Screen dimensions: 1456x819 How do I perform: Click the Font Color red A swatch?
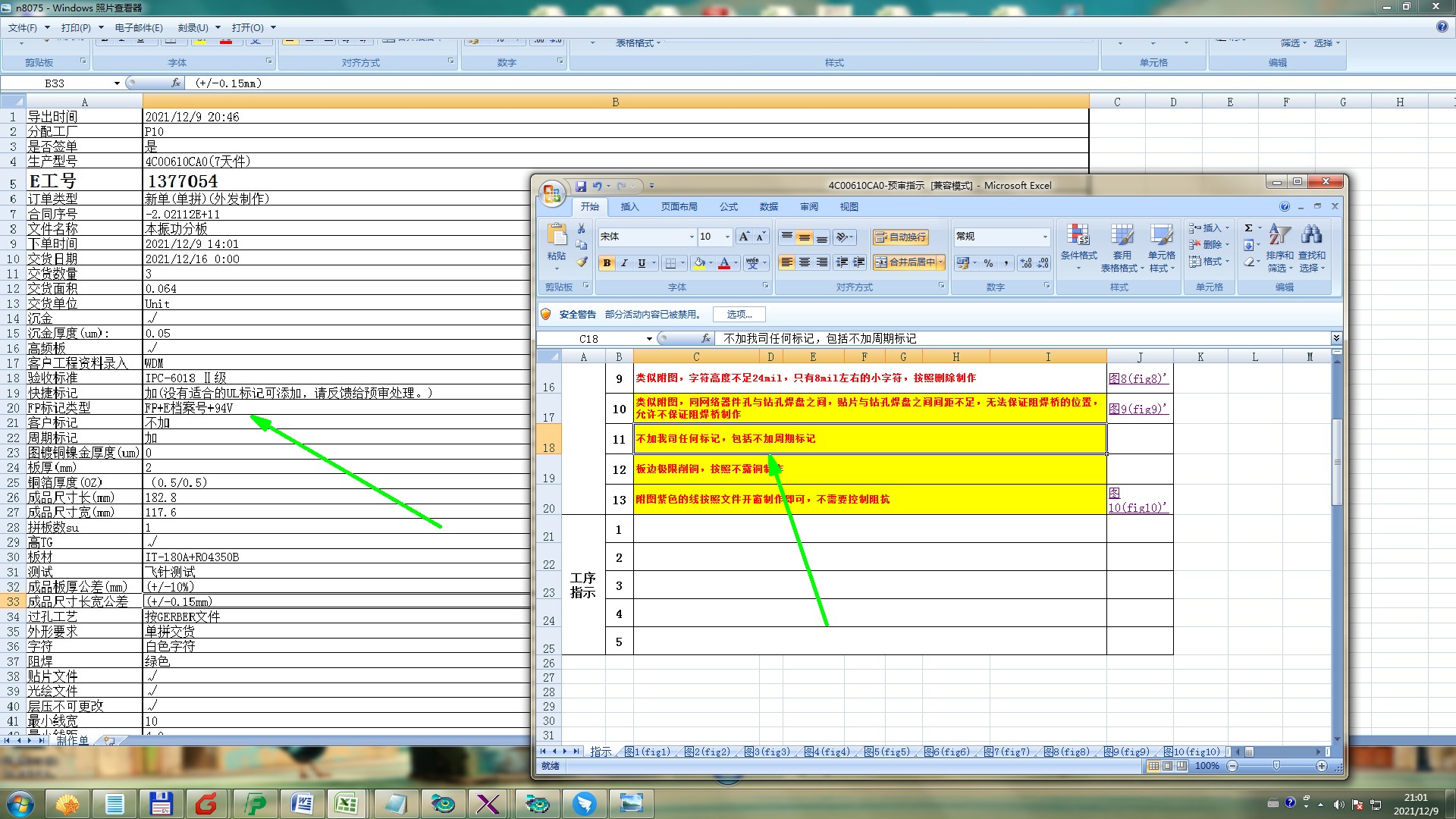pos(724,262)
